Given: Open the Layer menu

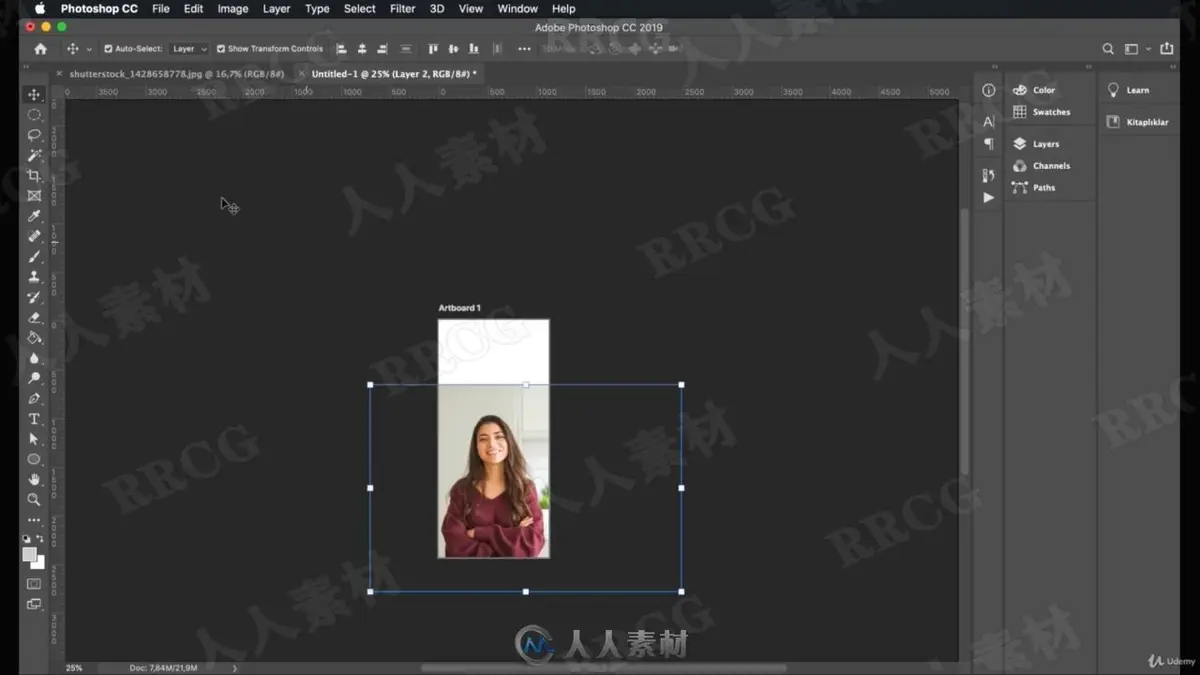Looking at the screenshot, I should tap(276, 8).
